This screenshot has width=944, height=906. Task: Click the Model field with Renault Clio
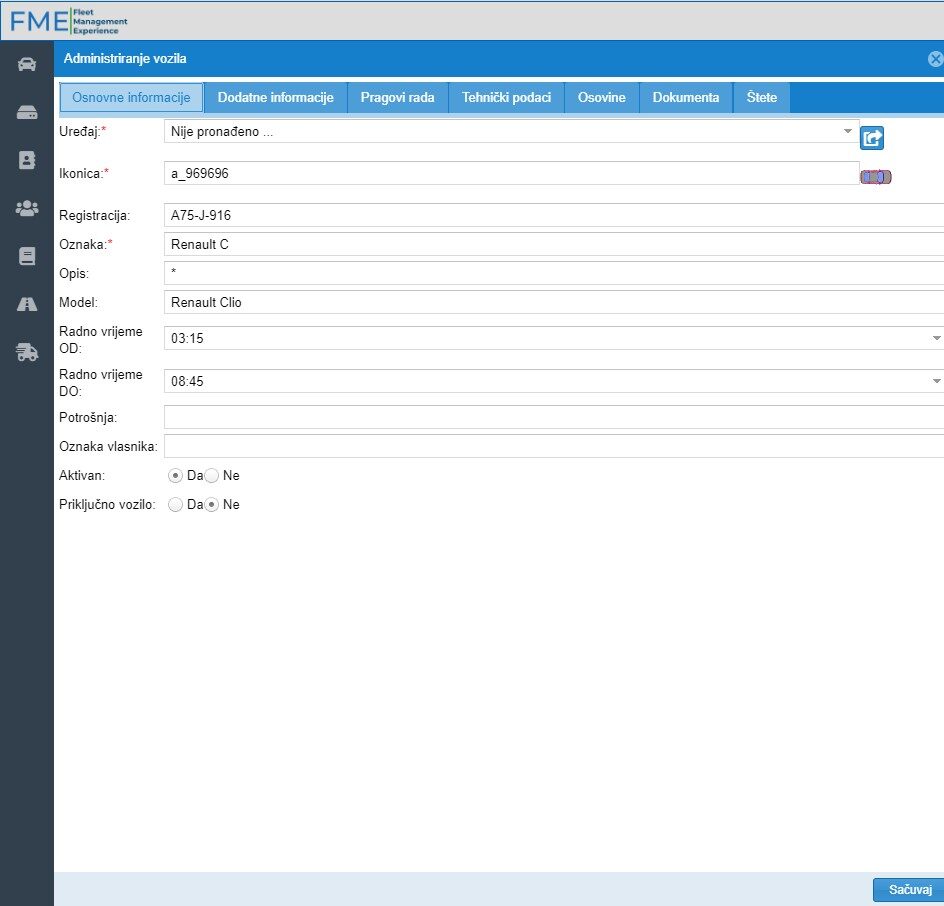tap(554, 302)
